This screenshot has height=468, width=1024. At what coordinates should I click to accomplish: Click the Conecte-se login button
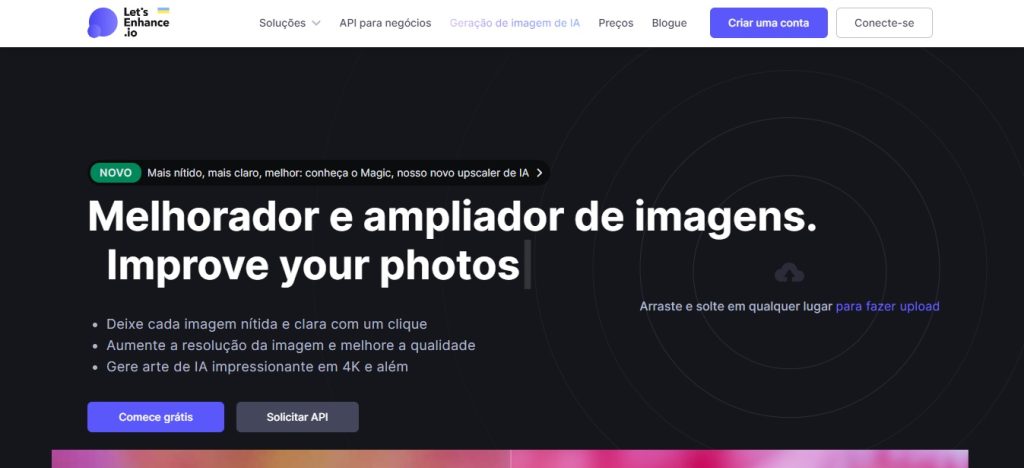click(x=884, y=23)
